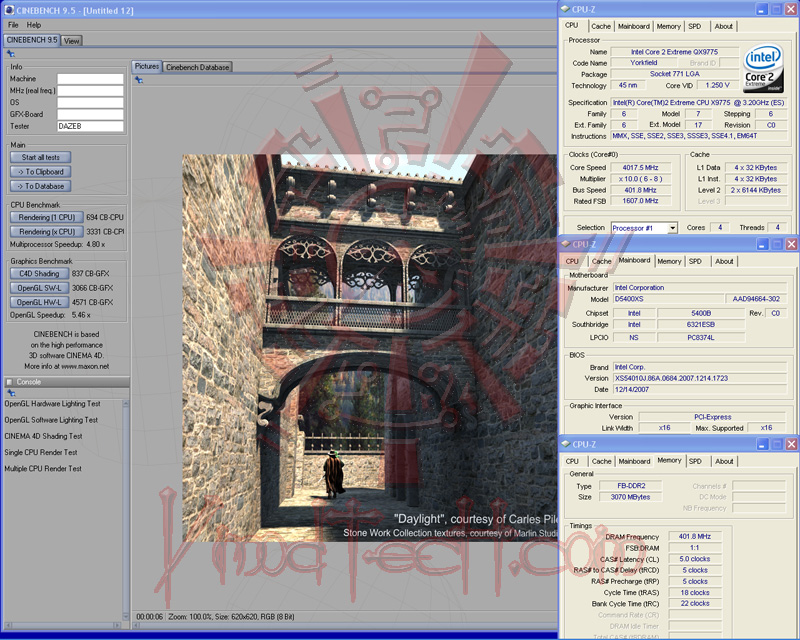Open Mainboard tab in top CPU-Z window
Screen dimensions: 800x640
pos(634,27)
